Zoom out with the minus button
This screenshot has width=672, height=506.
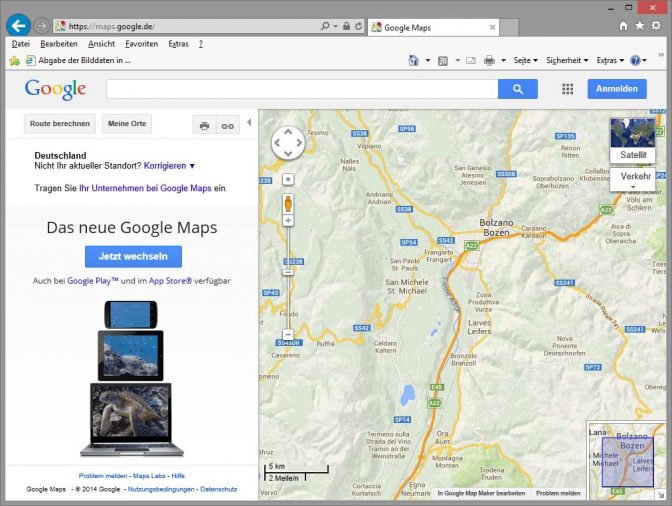288,334
